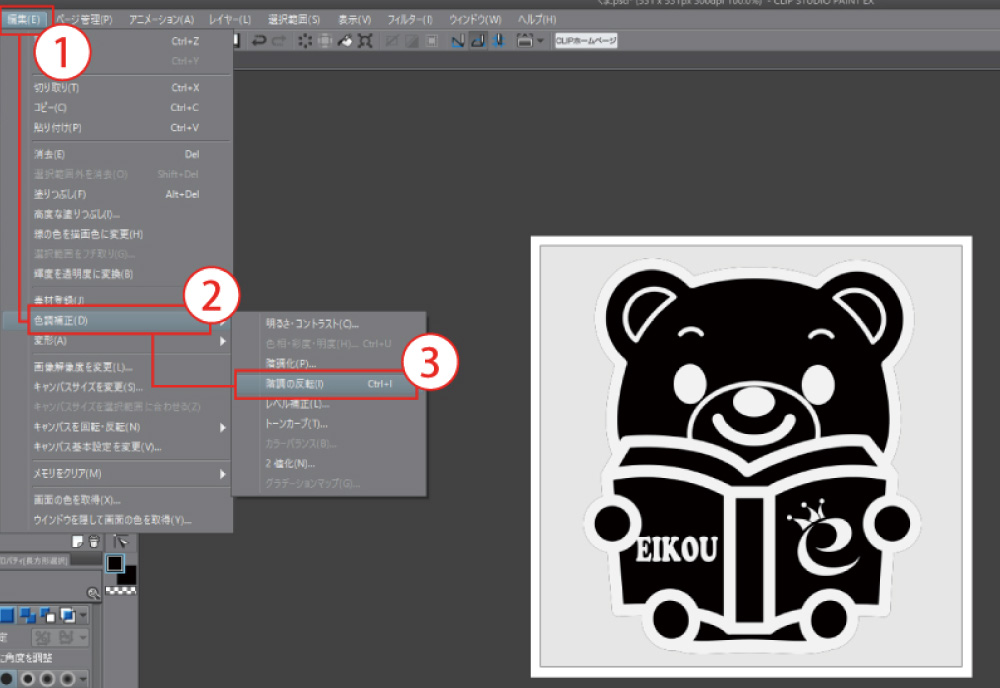Click the bear illustration on the canvas
Viewport: 1000px width, 688px height.
[x=751, y=457]
